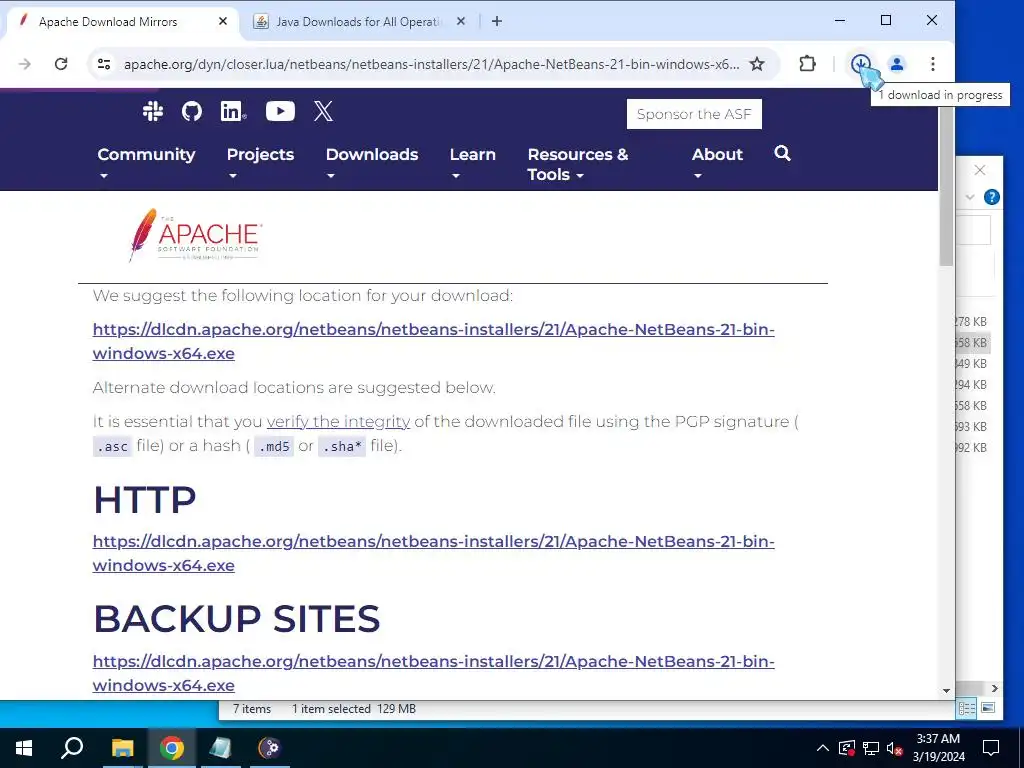Open File Explorer from the taskbar
Screen dimensions: 1024x768
[122, 748]
